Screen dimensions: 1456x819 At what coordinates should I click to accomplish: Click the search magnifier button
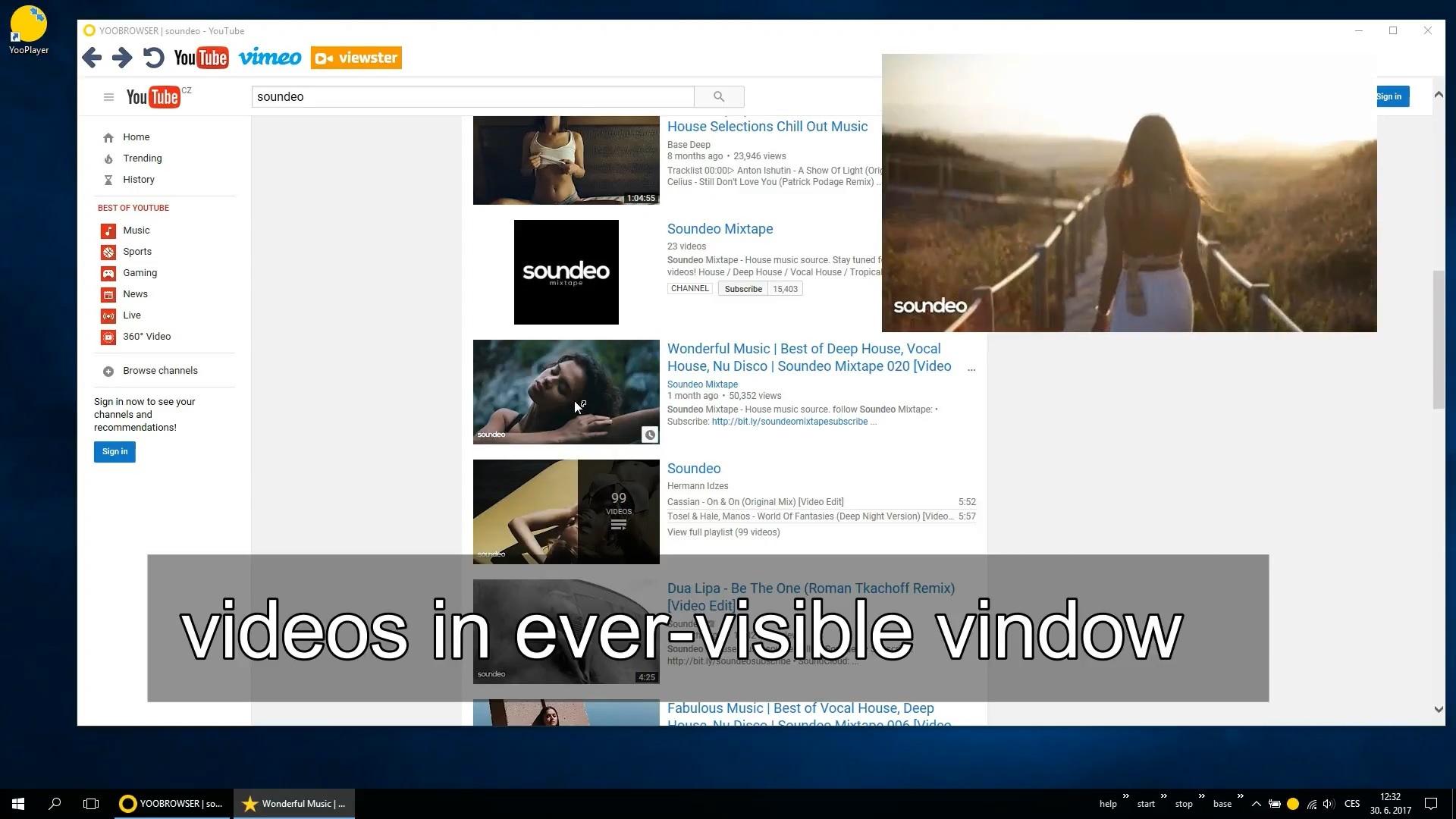point(719,96)
